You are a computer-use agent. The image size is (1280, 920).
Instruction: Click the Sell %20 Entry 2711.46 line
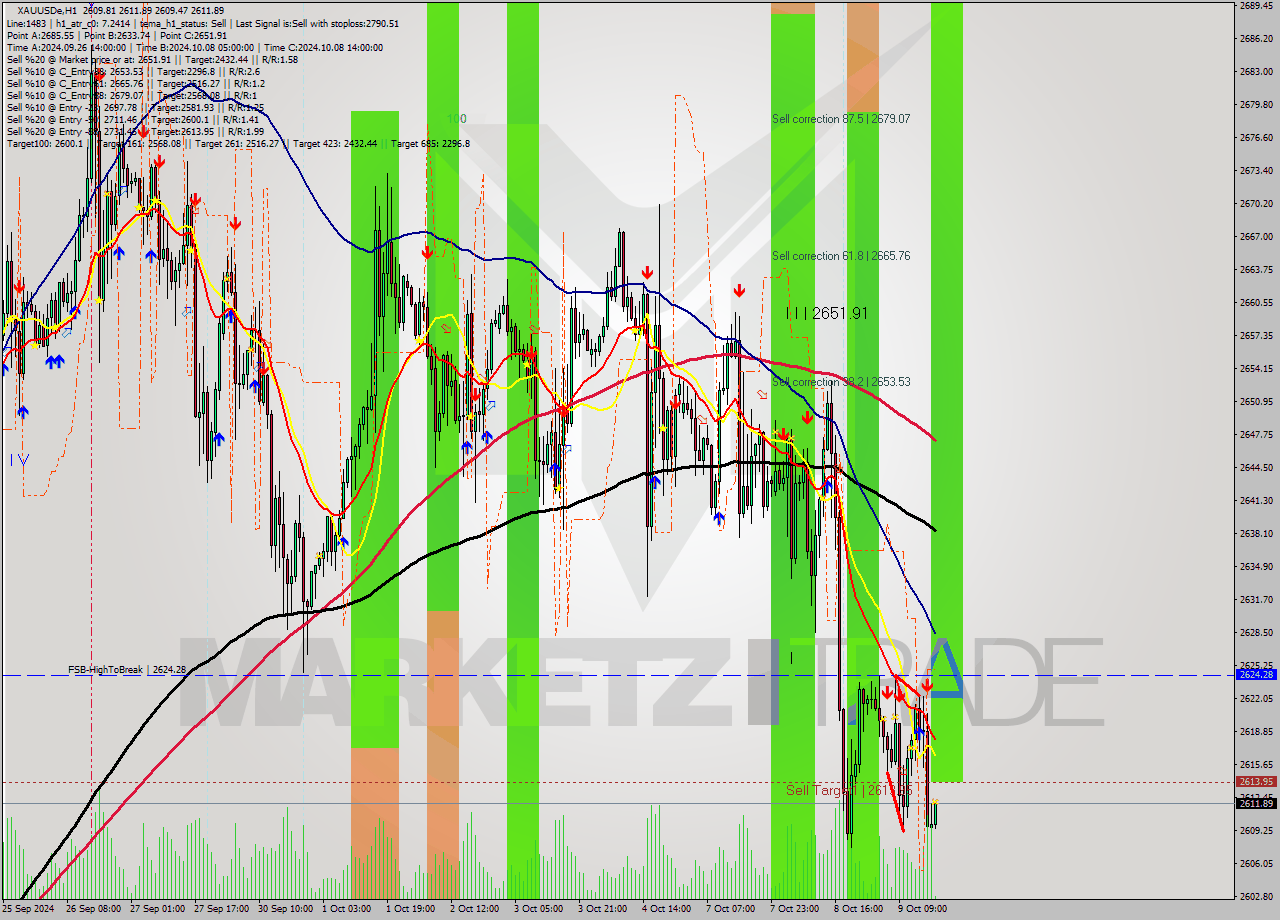point(135,119)
